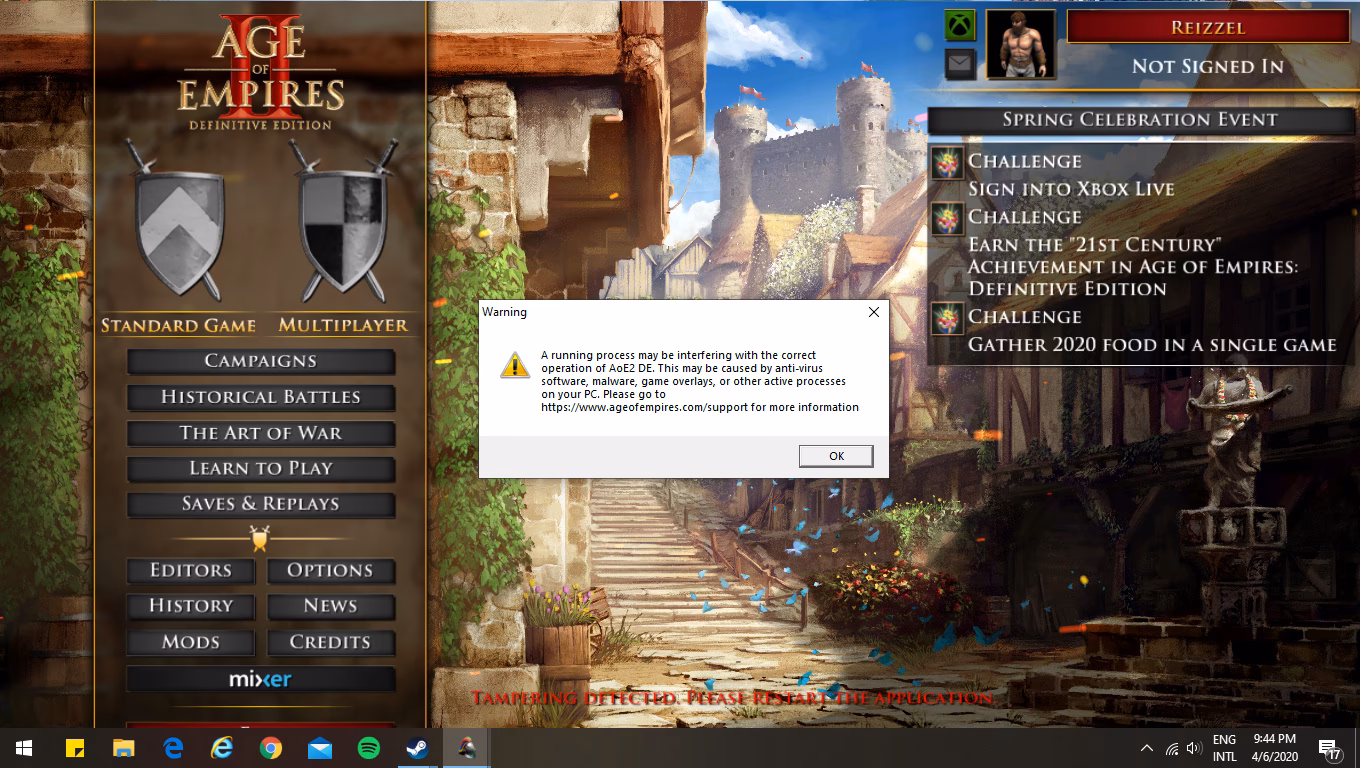Screen dimensions: 1360x768
Task: Click the Multiplayer label
Action: click(343, 325)
